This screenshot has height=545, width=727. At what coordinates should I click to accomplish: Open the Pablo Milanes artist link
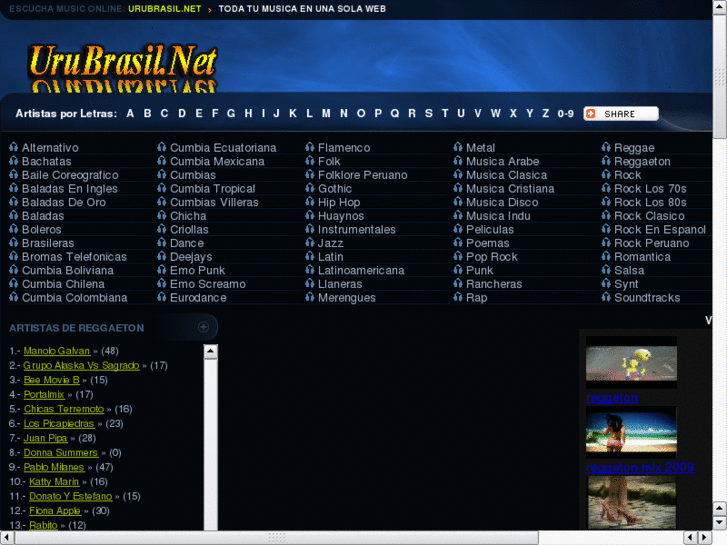tap(54, 467)
